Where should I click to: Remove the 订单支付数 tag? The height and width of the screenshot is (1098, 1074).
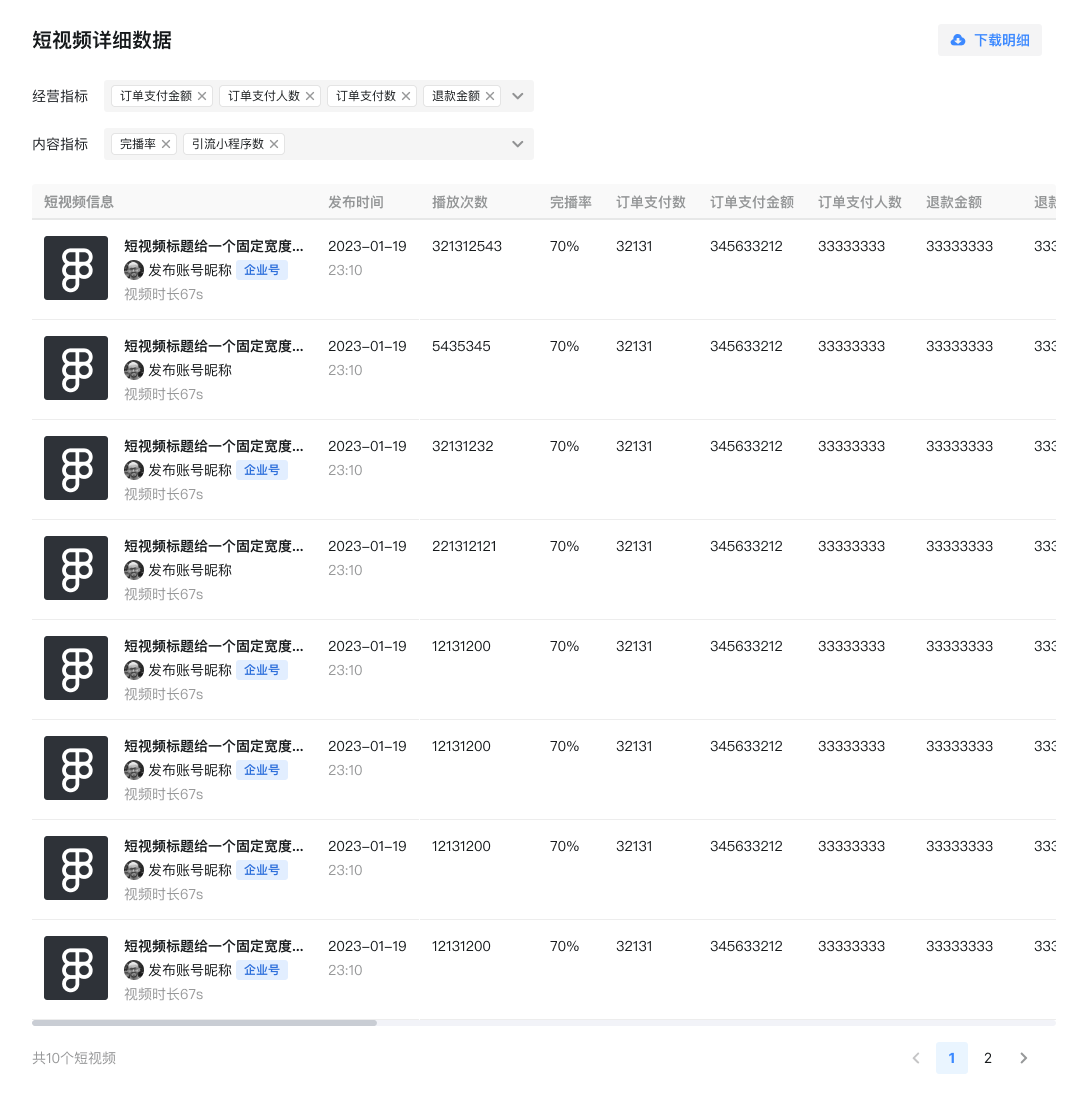[406, 96]
